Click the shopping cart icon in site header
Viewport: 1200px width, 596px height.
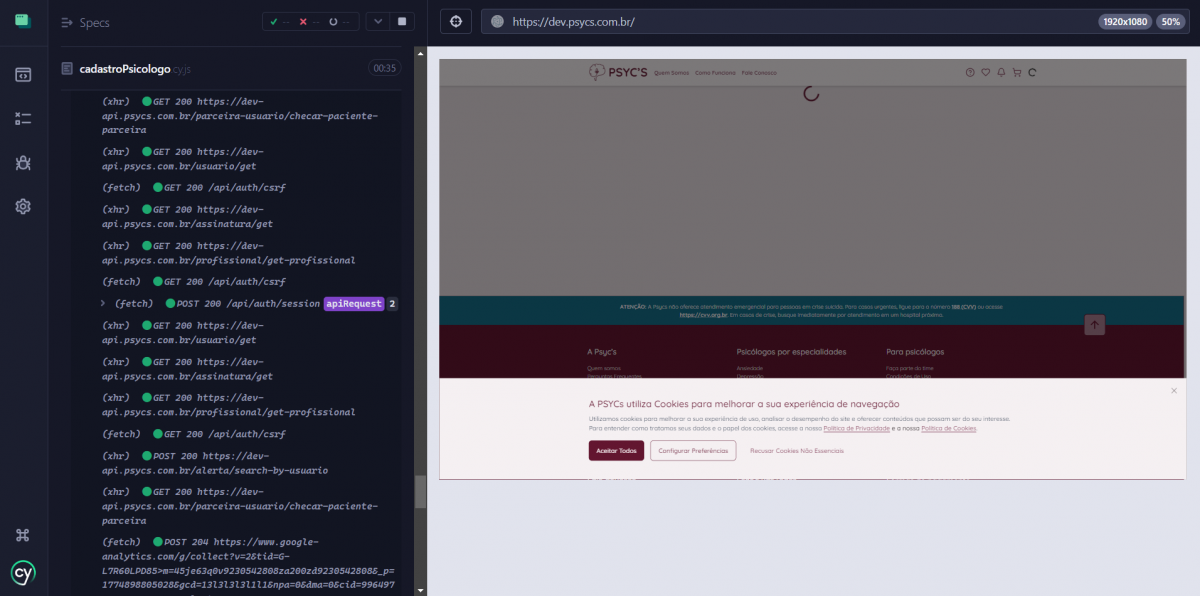point(1017,72)
